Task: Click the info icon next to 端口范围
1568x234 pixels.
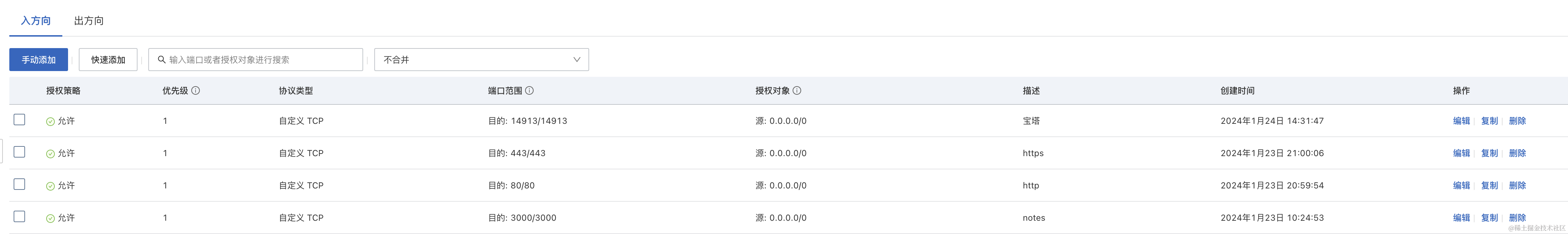Action: point(530,91)
